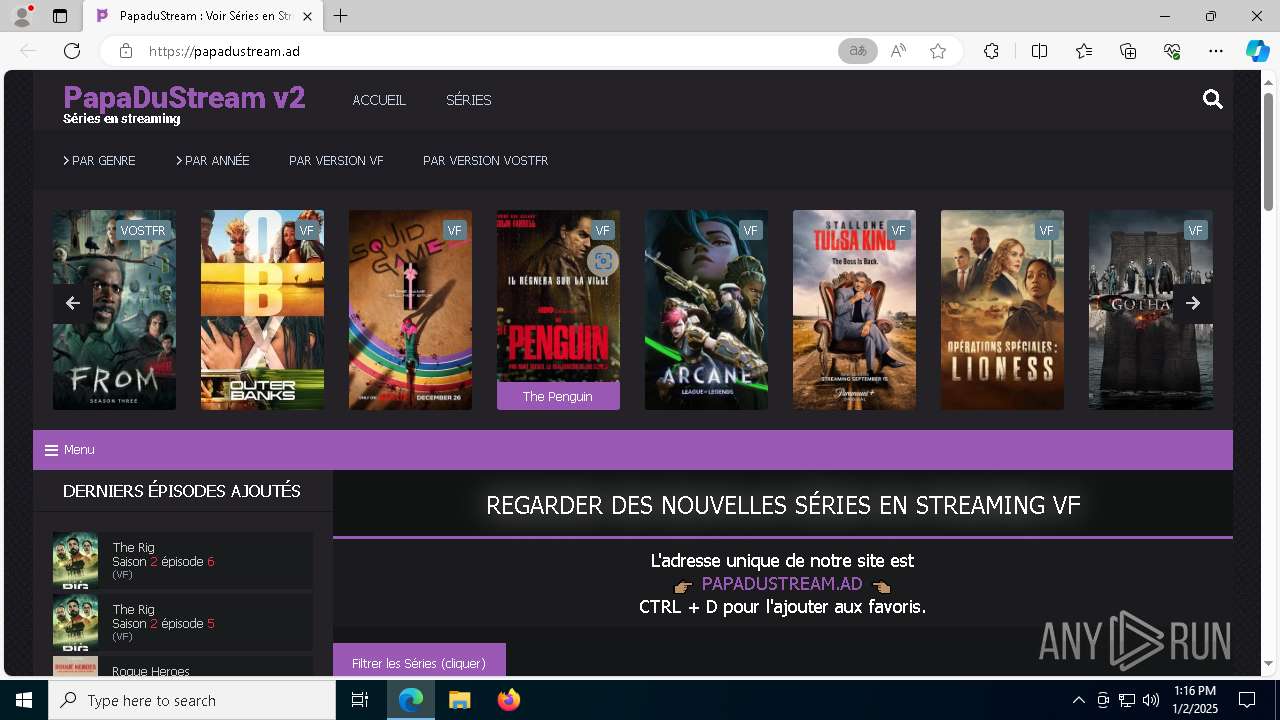The height and width of the screenshot is (720, 1280).
Task: Open the Tulsa King poster
Action: pos(854,310)
